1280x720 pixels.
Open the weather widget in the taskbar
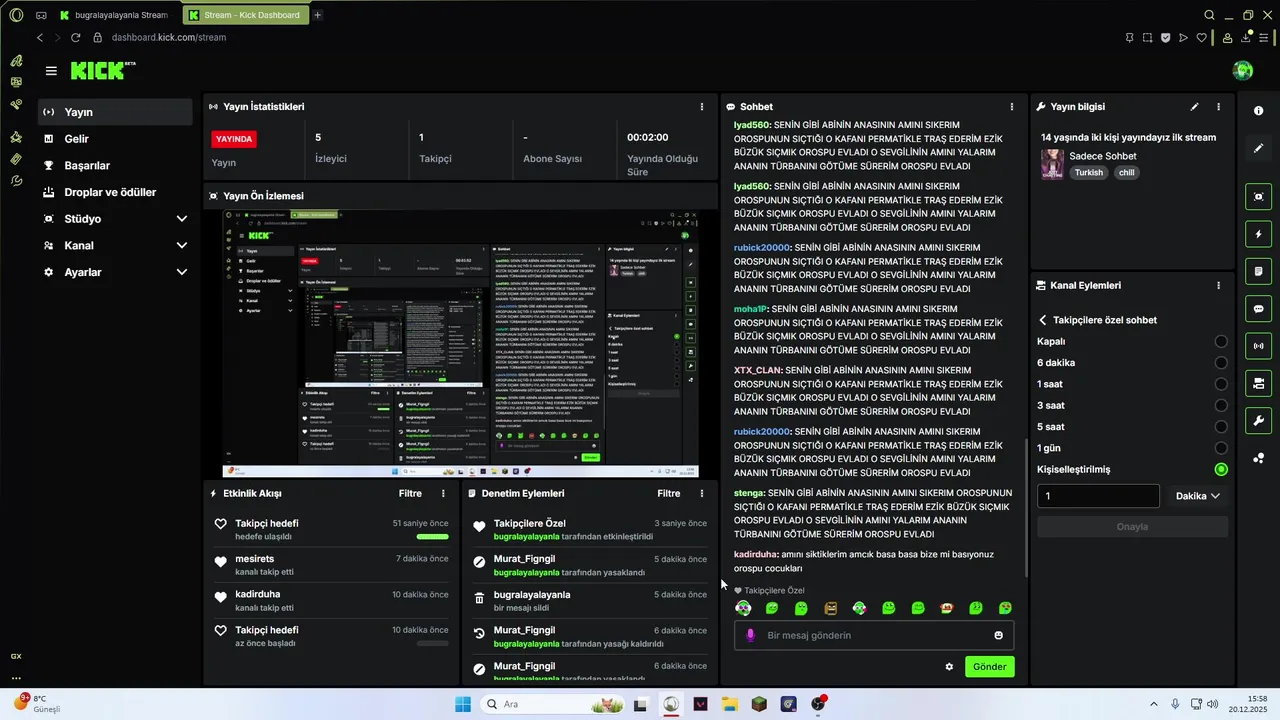(x=36, y=704)
